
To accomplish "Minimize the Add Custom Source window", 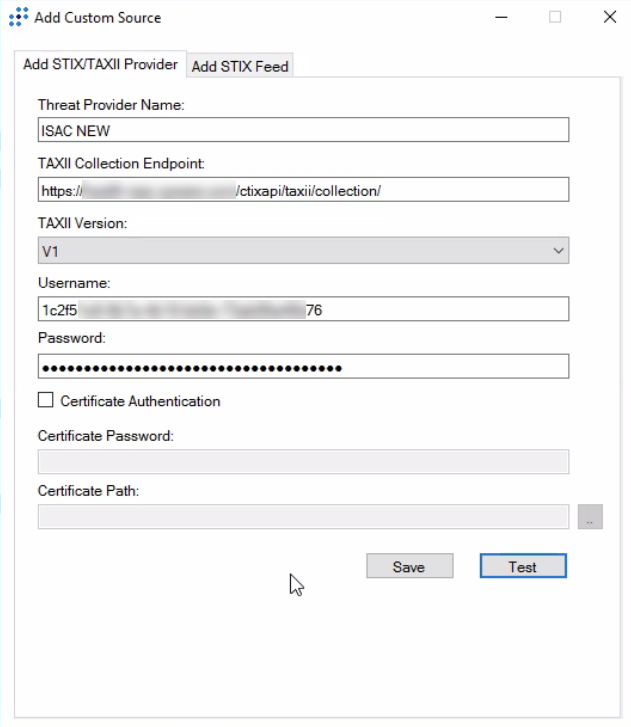I will (500, 17).
